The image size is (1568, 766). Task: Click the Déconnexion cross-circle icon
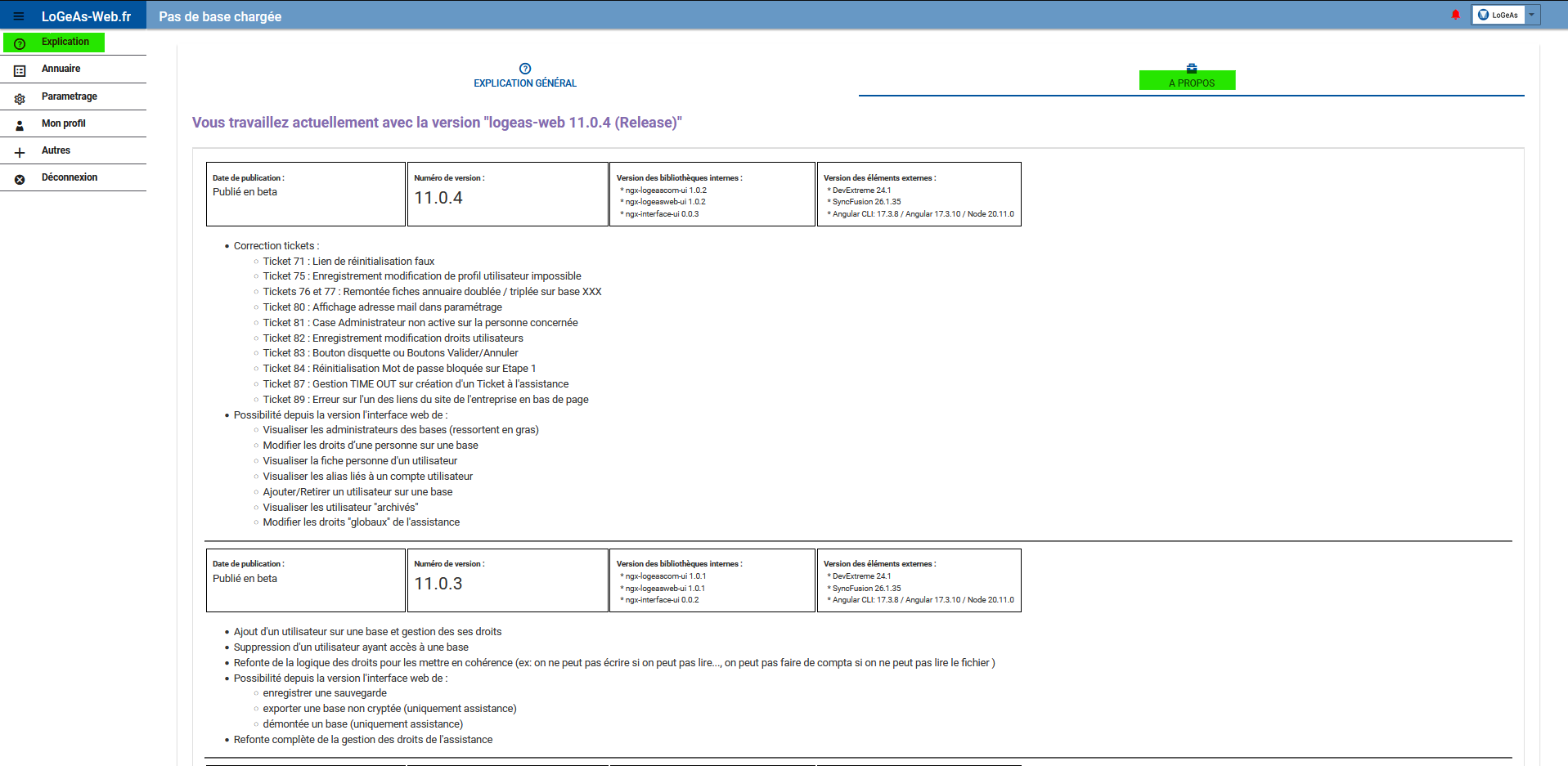coord(20,180)
